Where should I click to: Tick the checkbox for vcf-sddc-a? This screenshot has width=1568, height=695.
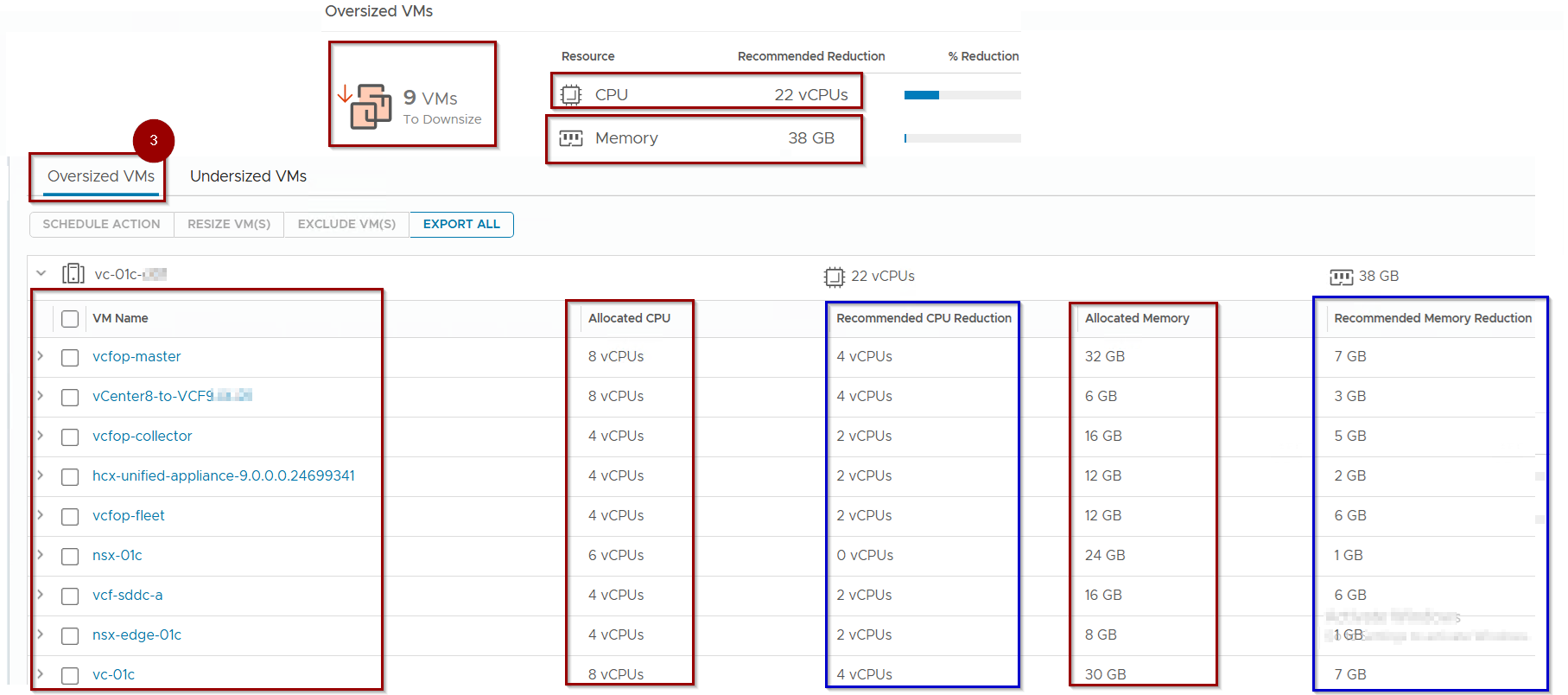[x=70, y=596]
